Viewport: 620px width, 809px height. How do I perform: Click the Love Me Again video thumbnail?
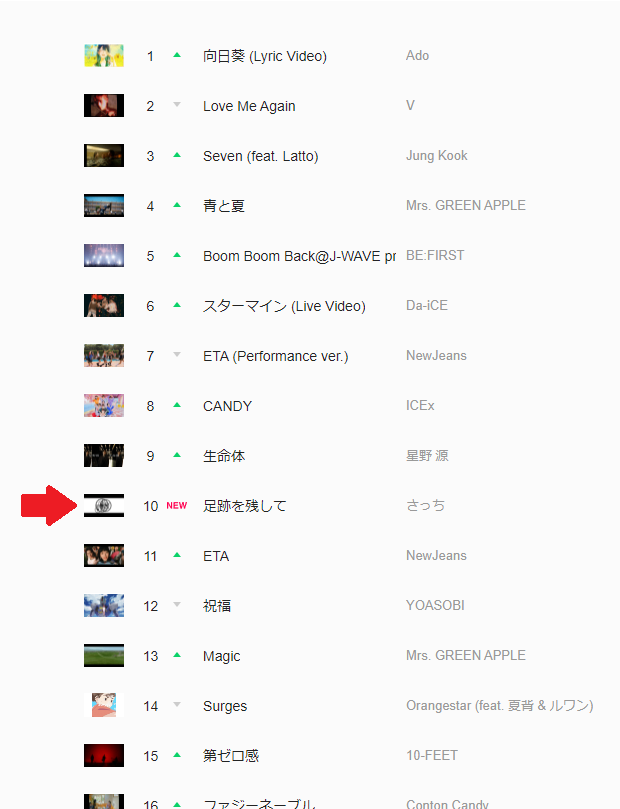tap(104, 106)
